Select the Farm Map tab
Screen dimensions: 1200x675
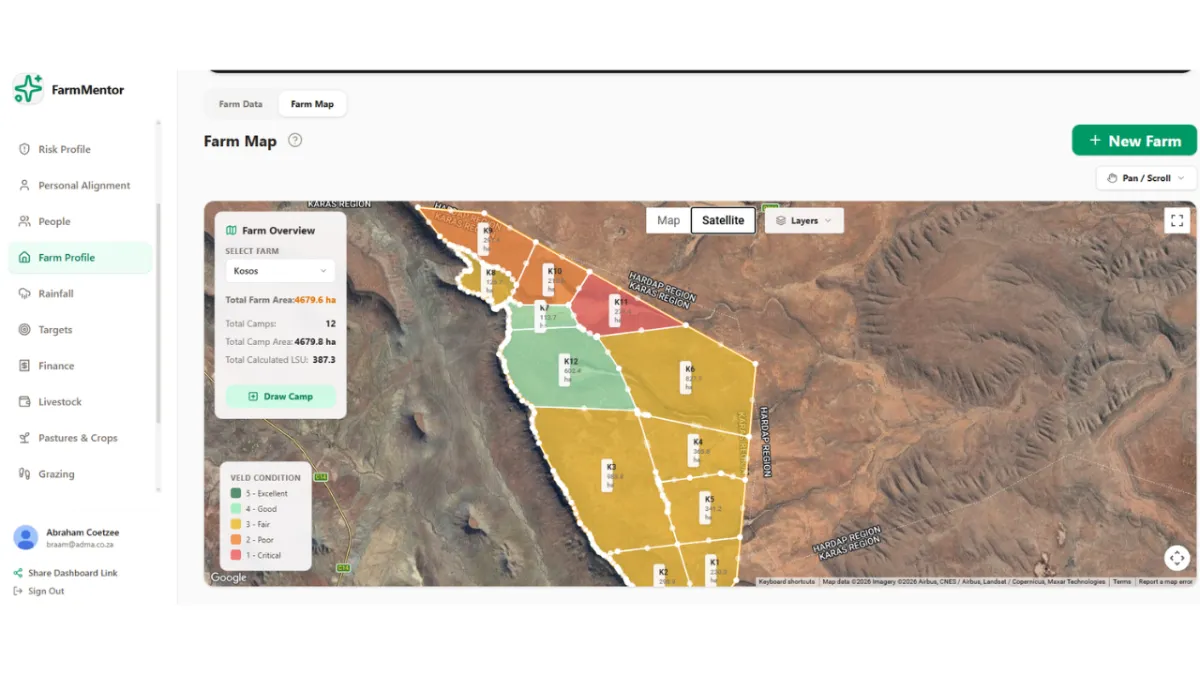click(312, 104)
